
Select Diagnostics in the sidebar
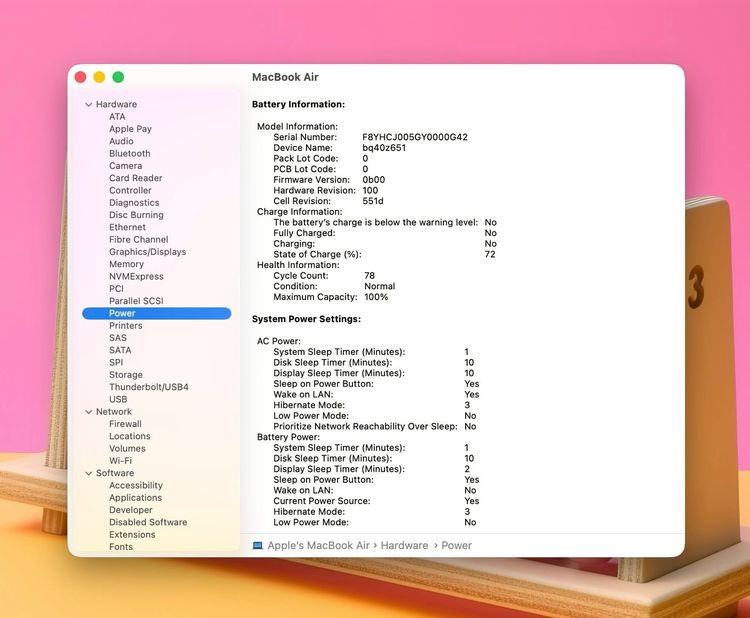tap(134, 203)
